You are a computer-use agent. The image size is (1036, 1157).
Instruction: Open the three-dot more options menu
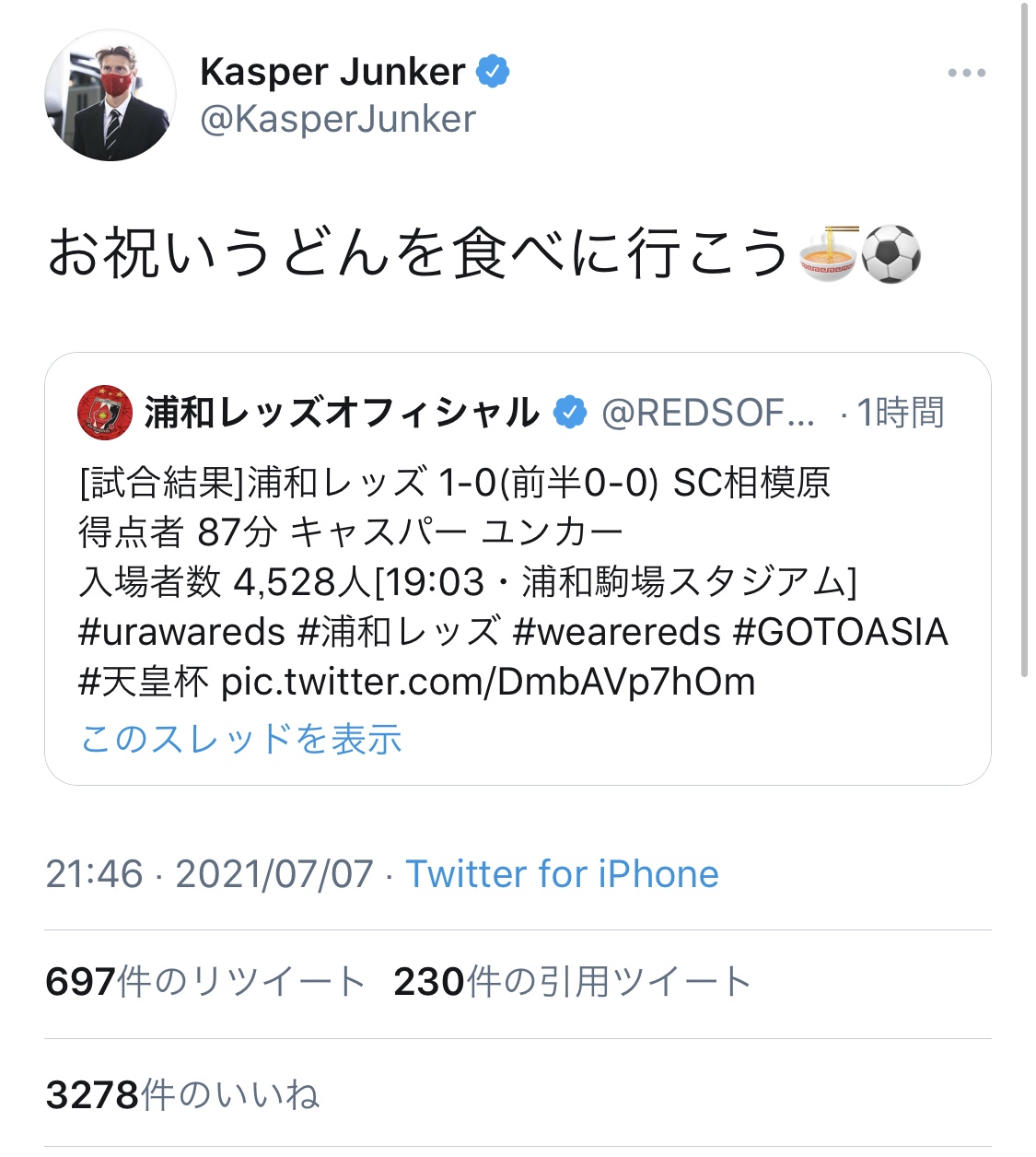(x=966, y=73)
